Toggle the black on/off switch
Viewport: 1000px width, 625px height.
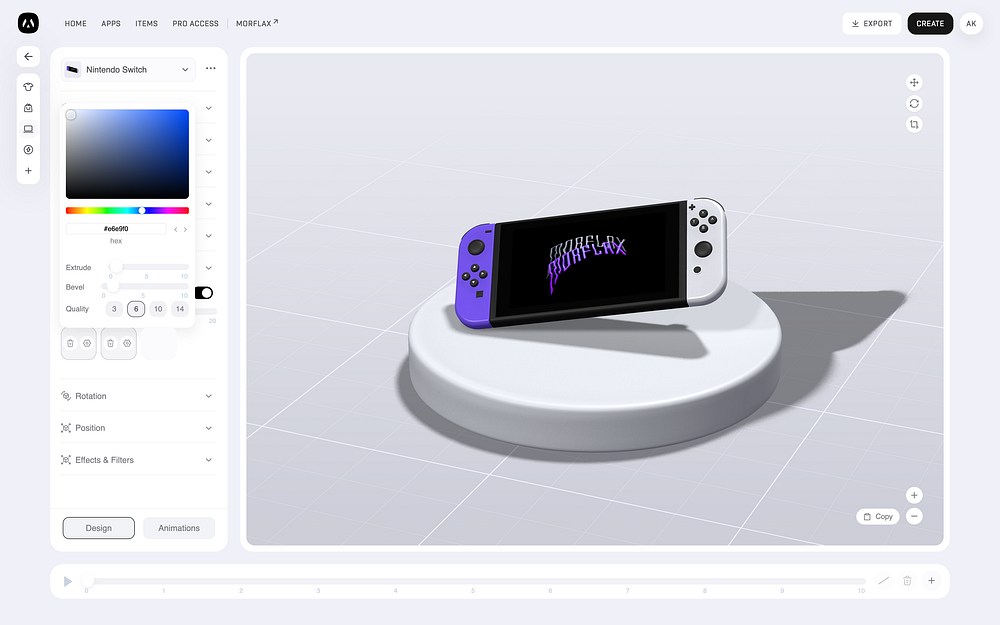coord(203,293)
